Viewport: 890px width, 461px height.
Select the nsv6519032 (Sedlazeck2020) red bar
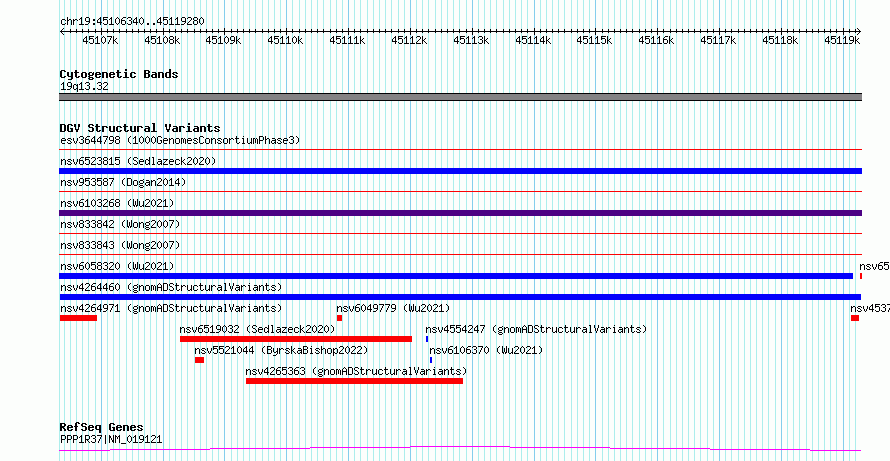(x=296, y=339)
